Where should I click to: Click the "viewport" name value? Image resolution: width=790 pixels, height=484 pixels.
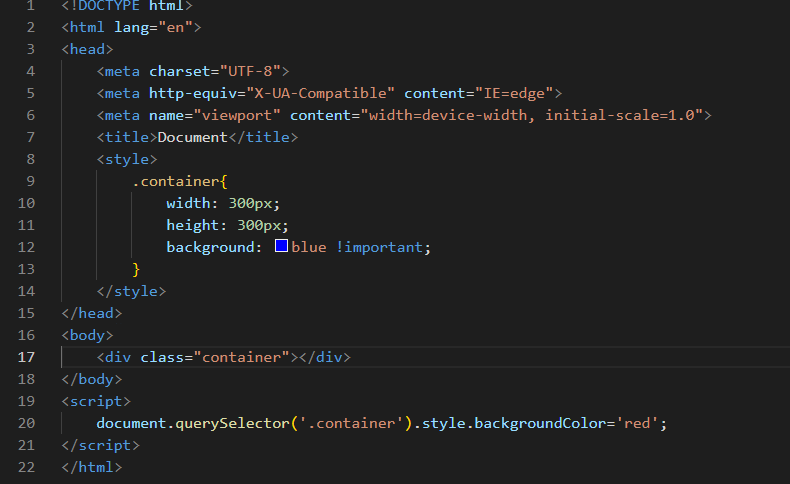pyautogui.click(x=237, y=115)
